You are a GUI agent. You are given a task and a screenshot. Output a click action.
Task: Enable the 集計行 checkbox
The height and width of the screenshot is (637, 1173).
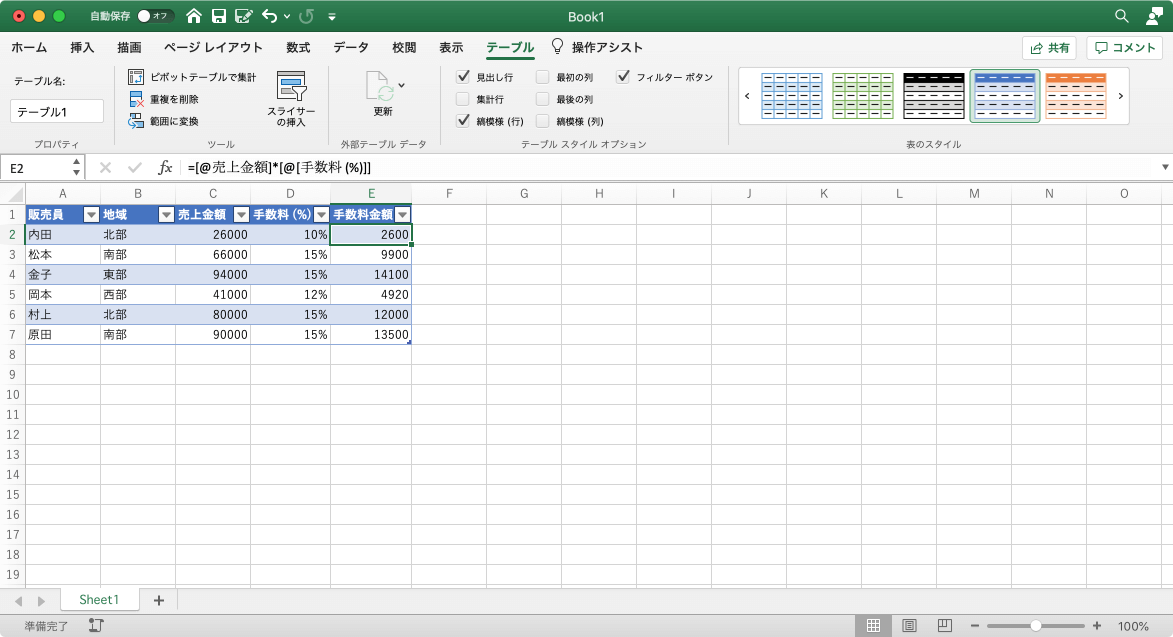click(x=463, y=99)
